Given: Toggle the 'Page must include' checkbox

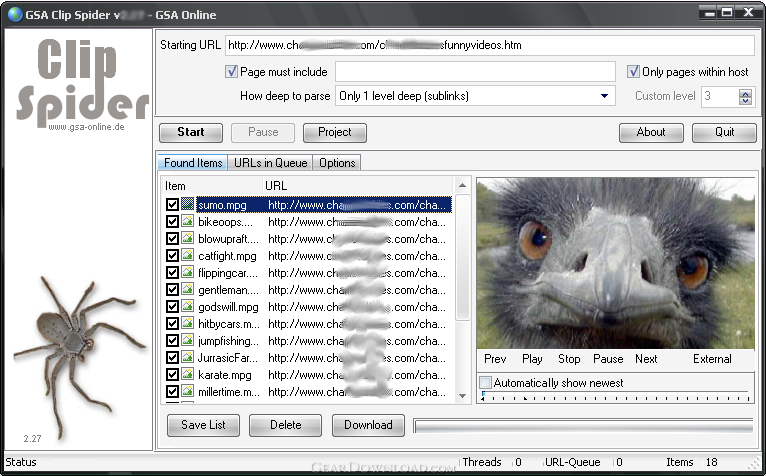Looking at the screenshot, I should [x=232, y=72].
